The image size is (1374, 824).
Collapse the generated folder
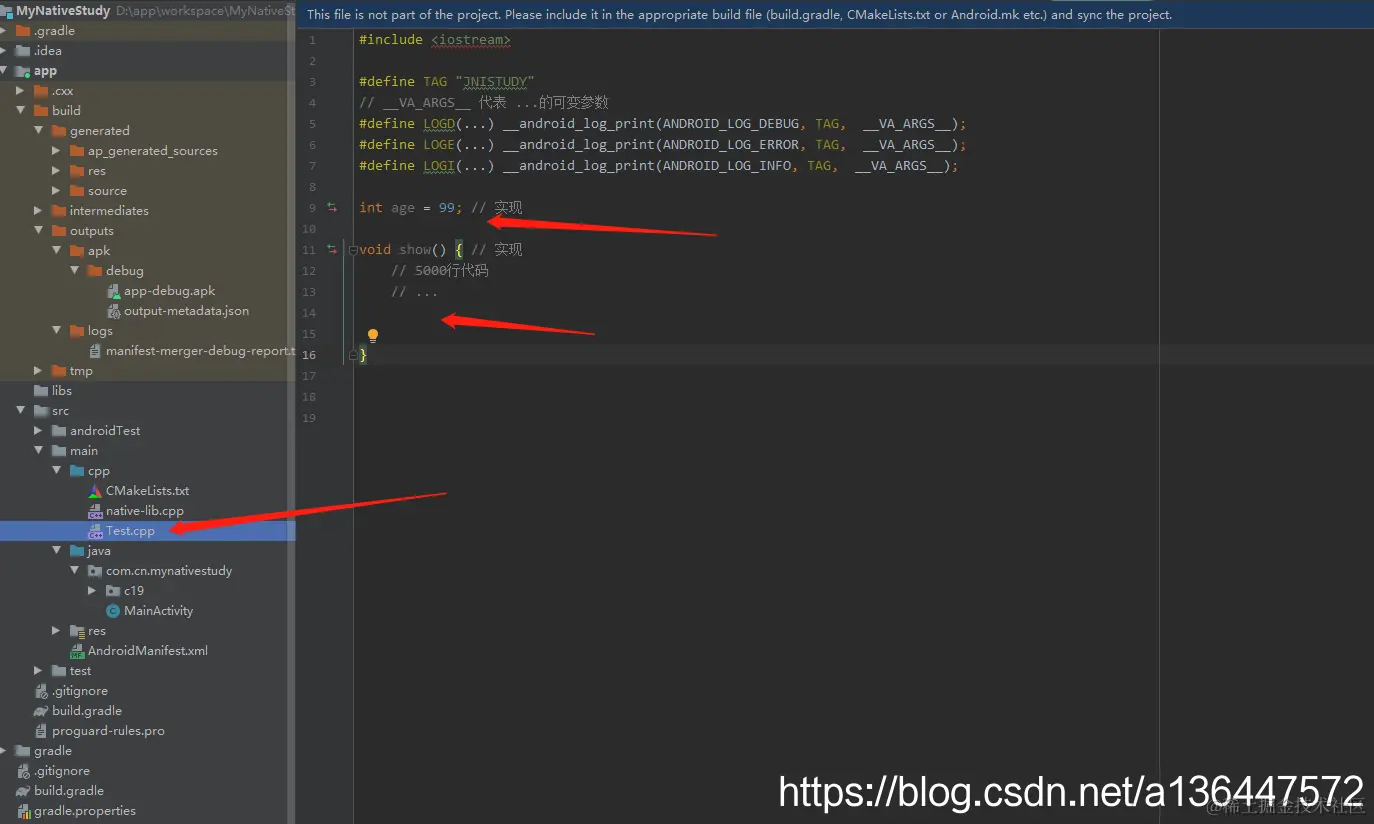click(x=39, y=131)
